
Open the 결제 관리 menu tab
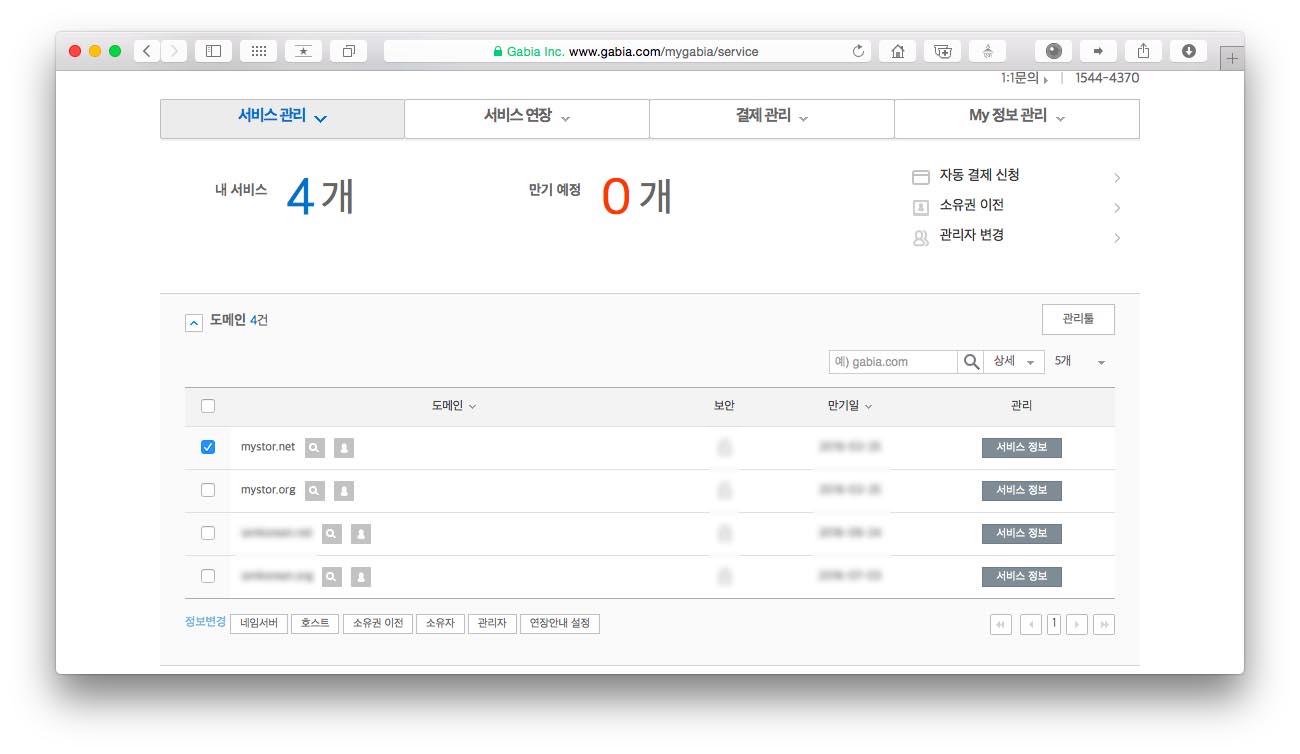point(771,117)
